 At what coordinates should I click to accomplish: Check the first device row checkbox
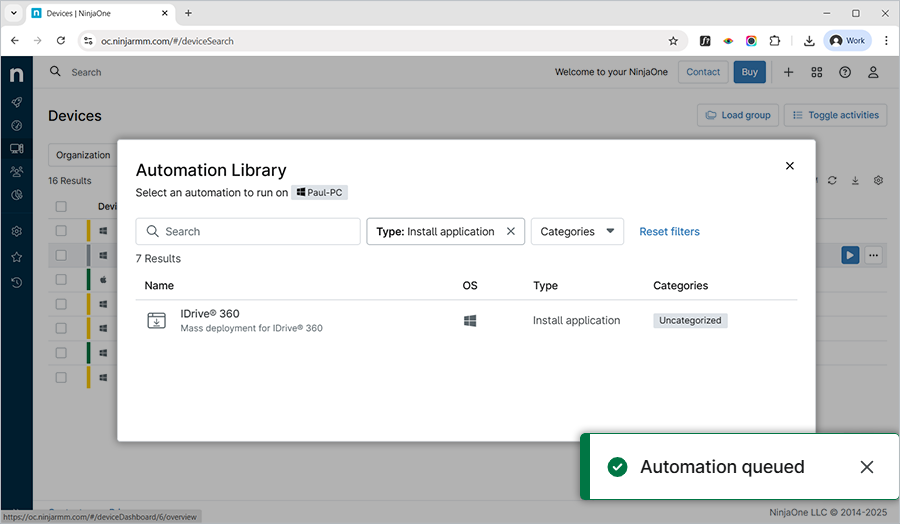(61, 231)
